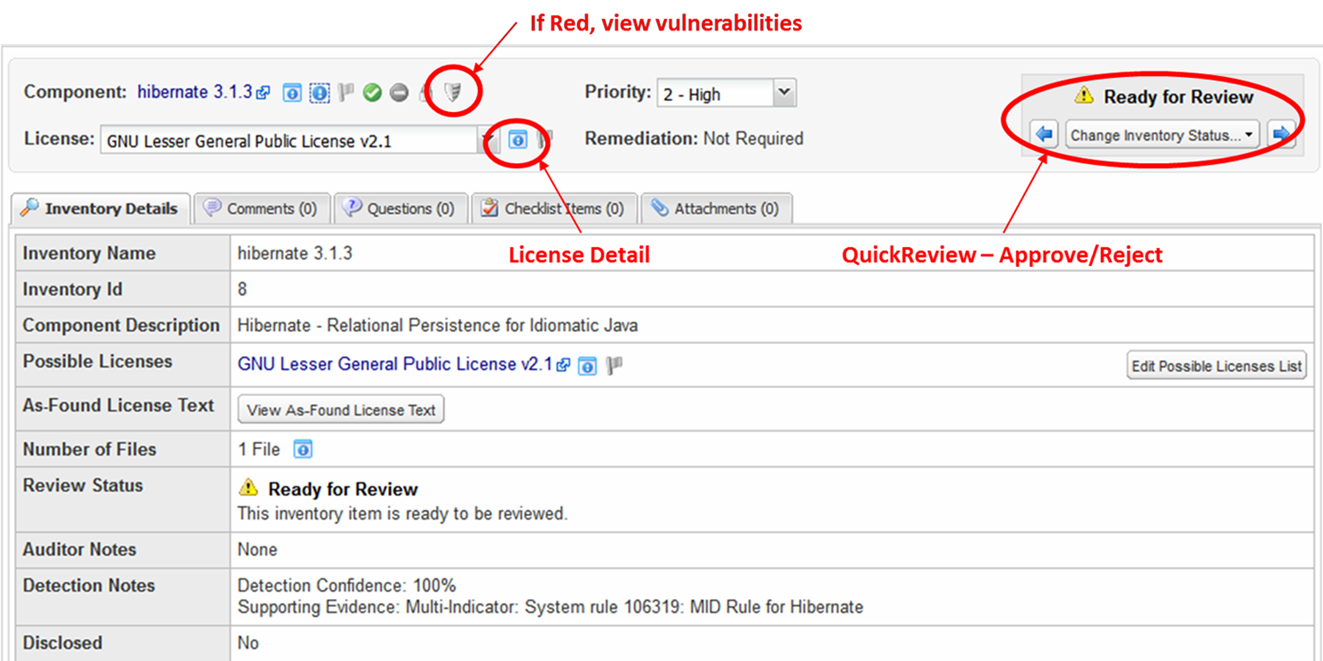Switch to the Comments tab
The width and height of the screenshot is (1323, 661).
[260, 209]
